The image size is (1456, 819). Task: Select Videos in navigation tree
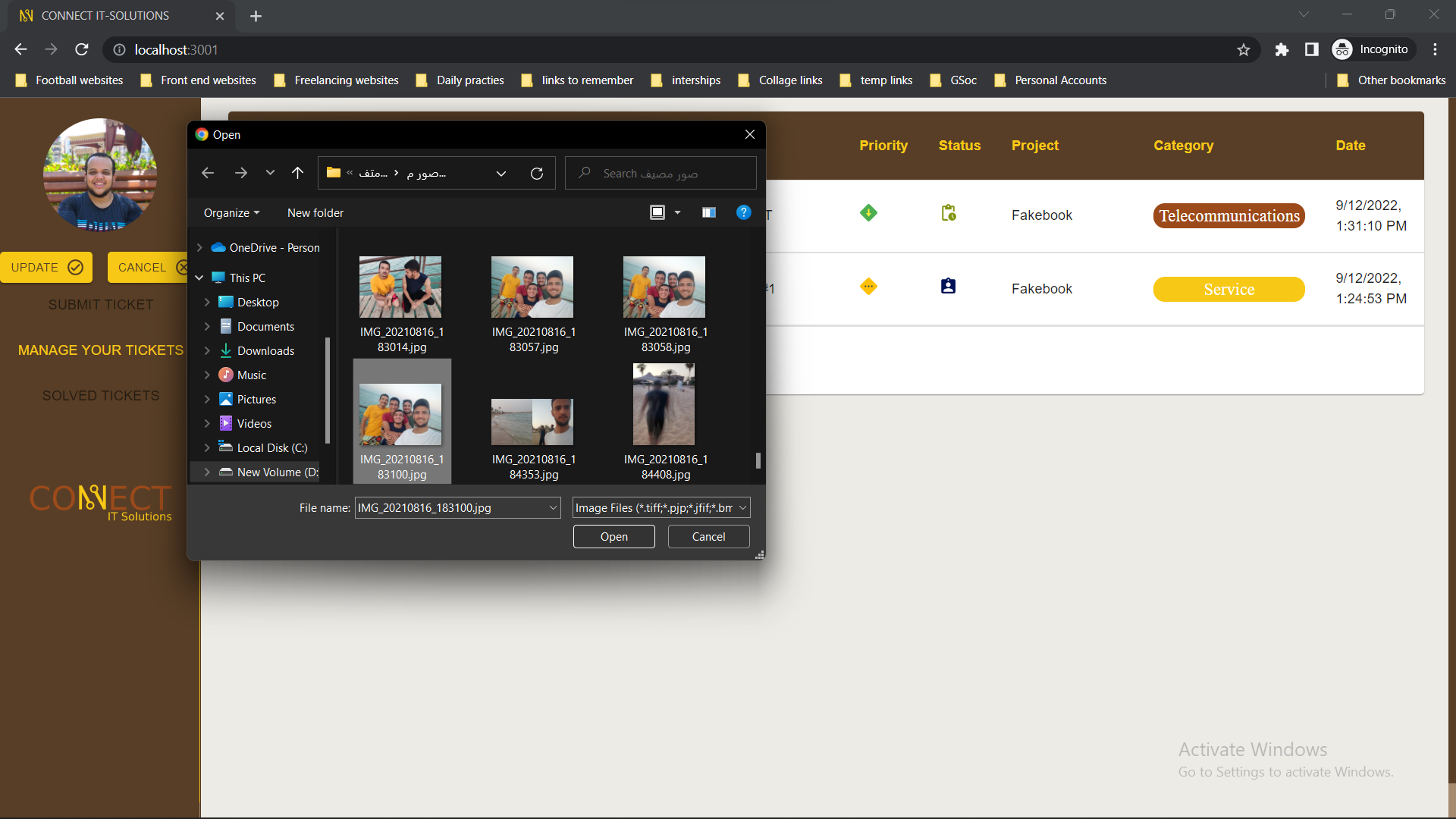click(x=254, y=424)
